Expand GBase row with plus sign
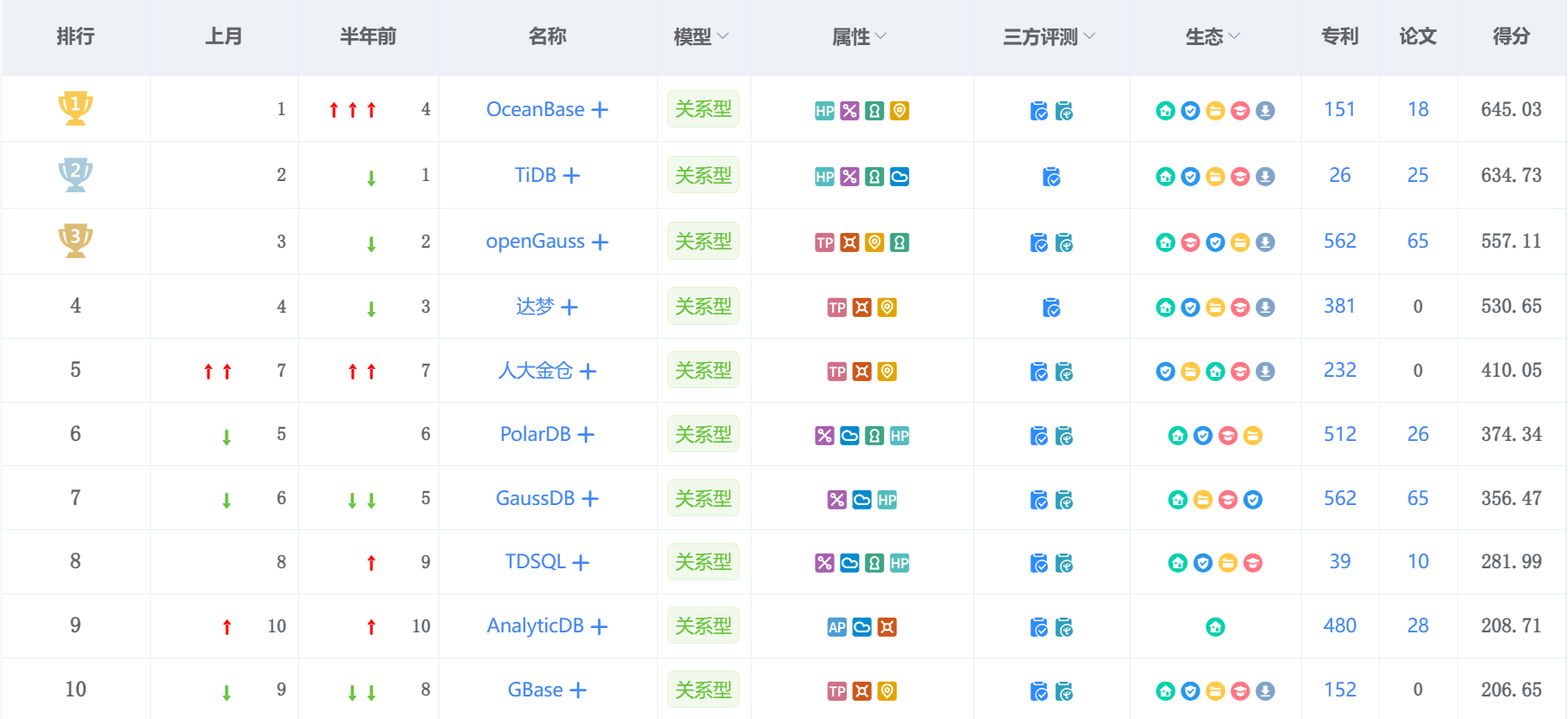The width and height of the screenshot is (1568, 719). point(578,690)
